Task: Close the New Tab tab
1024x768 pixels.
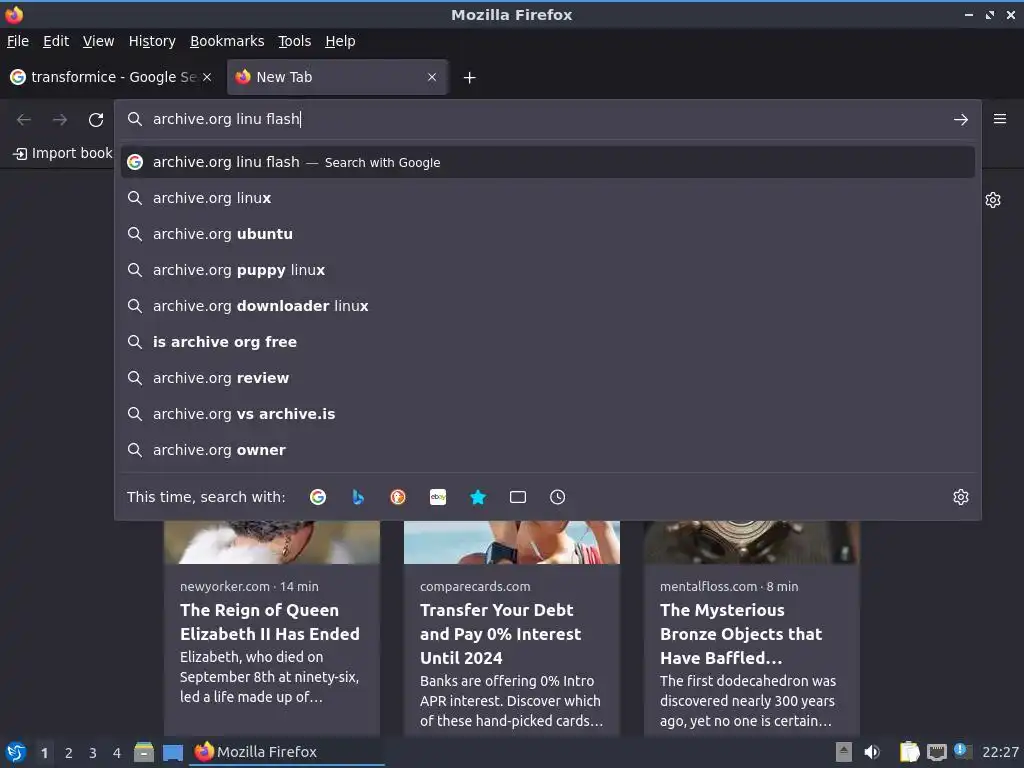Action: click(x=432, y=77)
